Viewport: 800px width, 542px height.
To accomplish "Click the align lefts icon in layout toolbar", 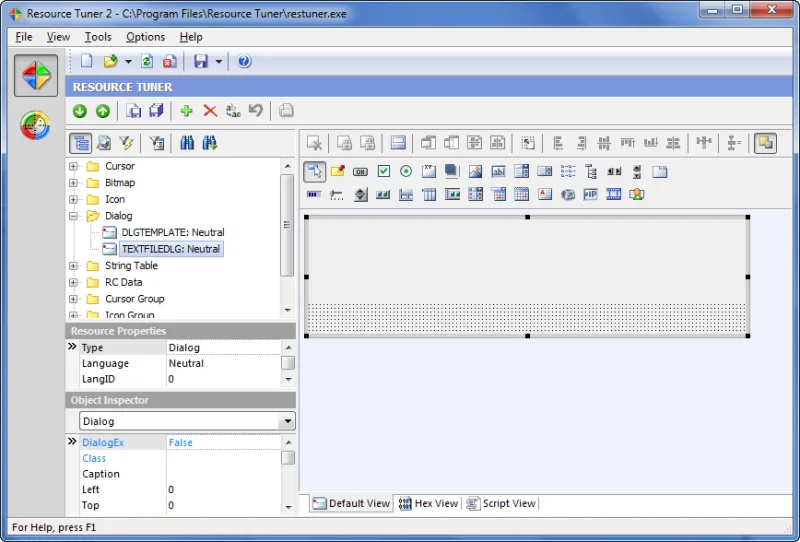I will click(558, 143).
